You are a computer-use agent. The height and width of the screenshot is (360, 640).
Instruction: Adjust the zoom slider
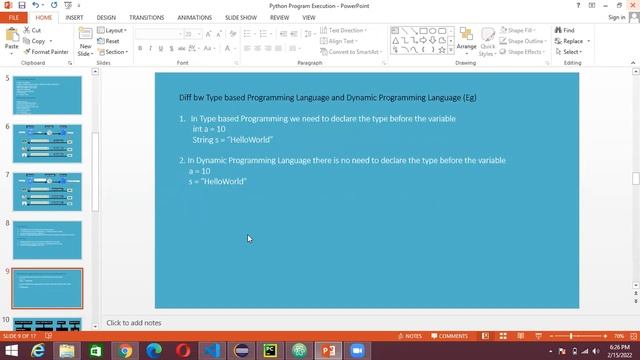(571, 336)
